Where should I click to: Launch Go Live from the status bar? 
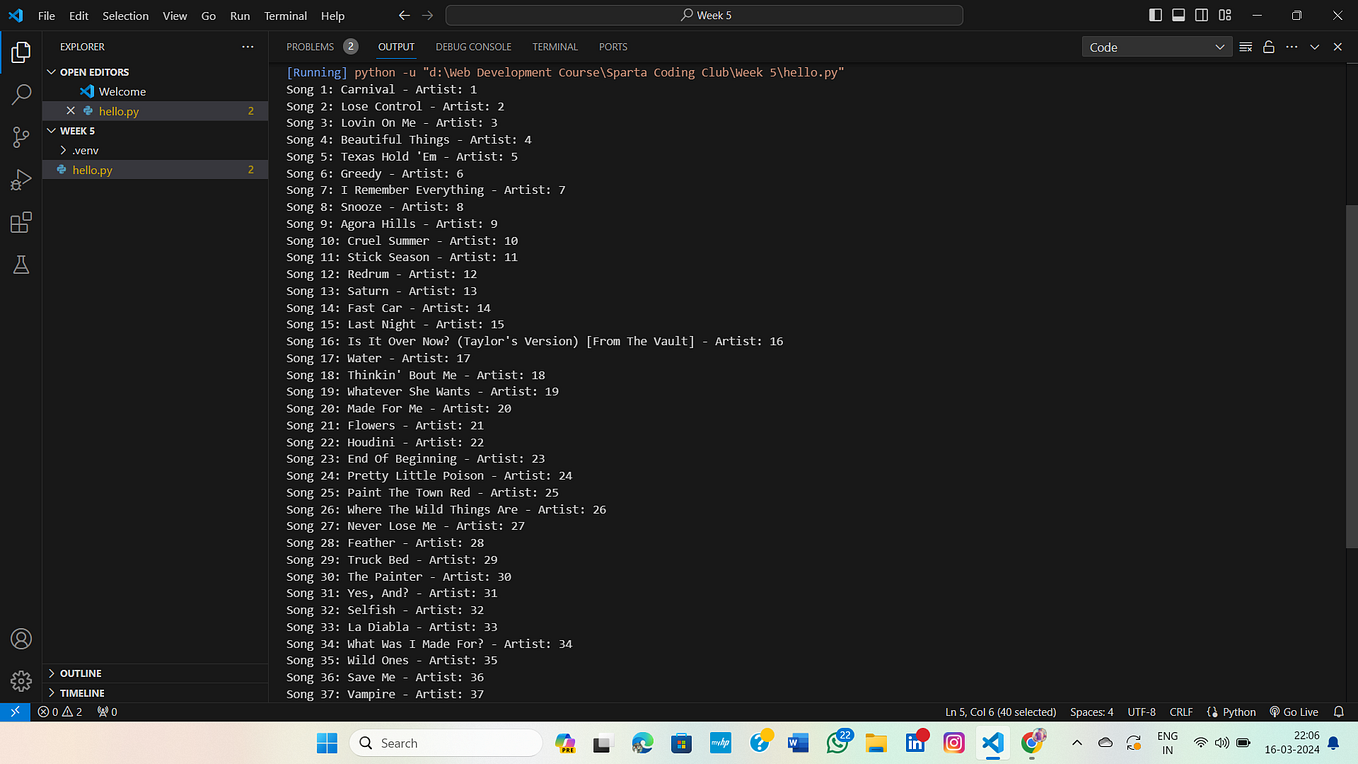click(1294, 711)
